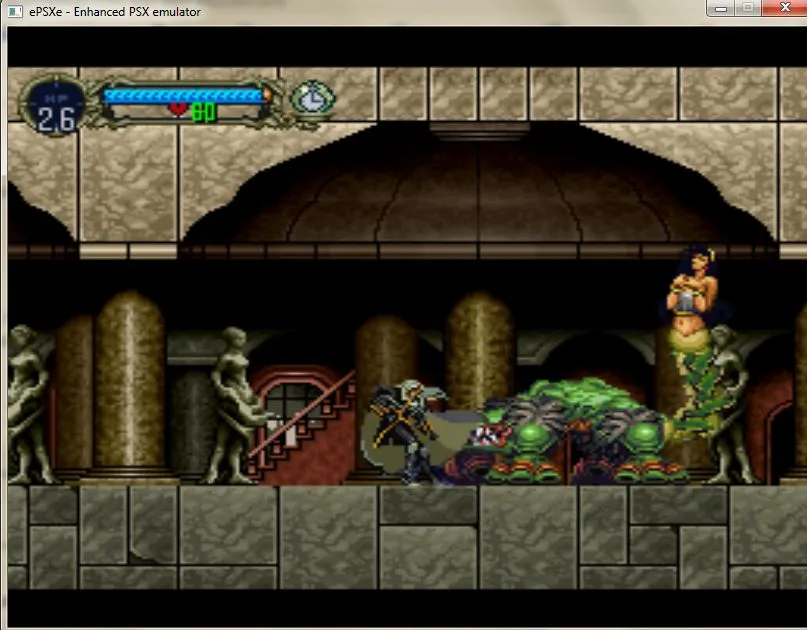
Task: Click the red heart ammo icon
Action: 178,110
